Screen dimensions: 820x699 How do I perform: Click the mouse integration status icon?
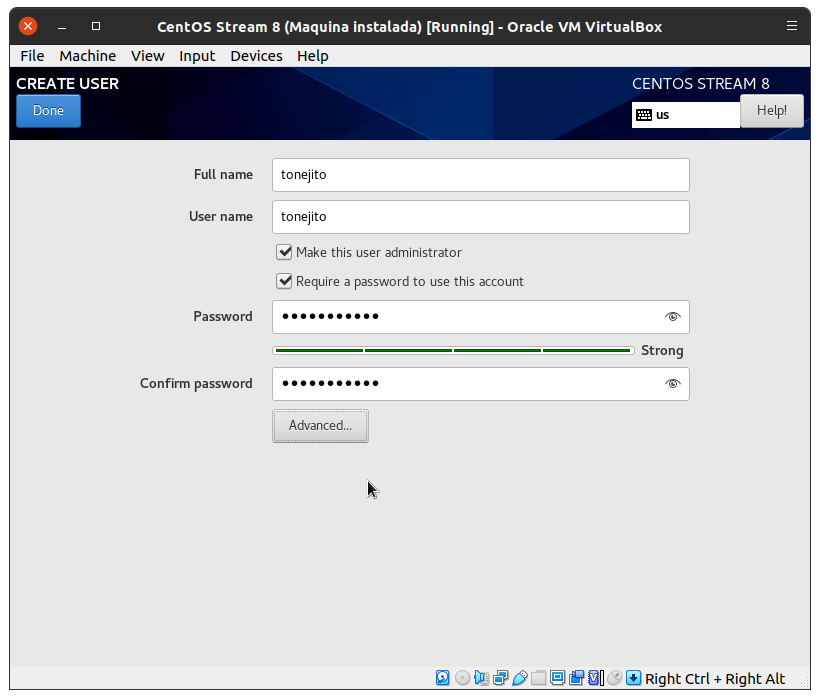pyautogui.click(x=615, y=678)
